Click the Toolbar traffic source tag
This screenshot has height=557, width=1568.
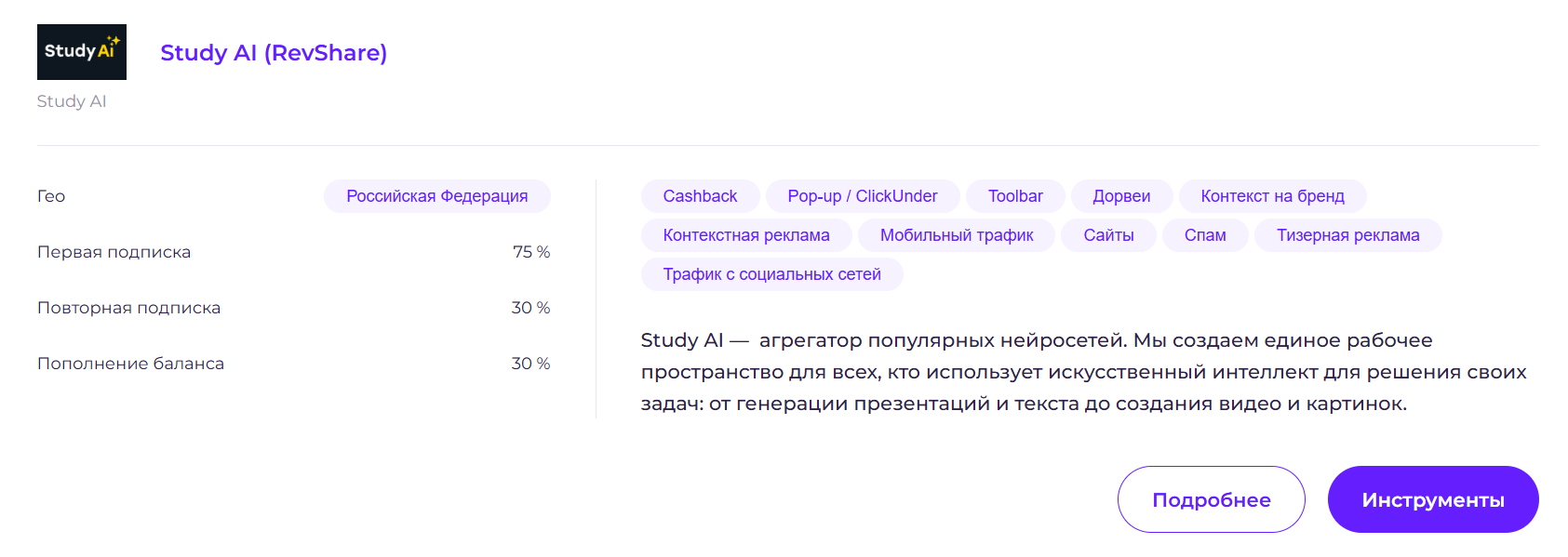tap(1014, 195)
